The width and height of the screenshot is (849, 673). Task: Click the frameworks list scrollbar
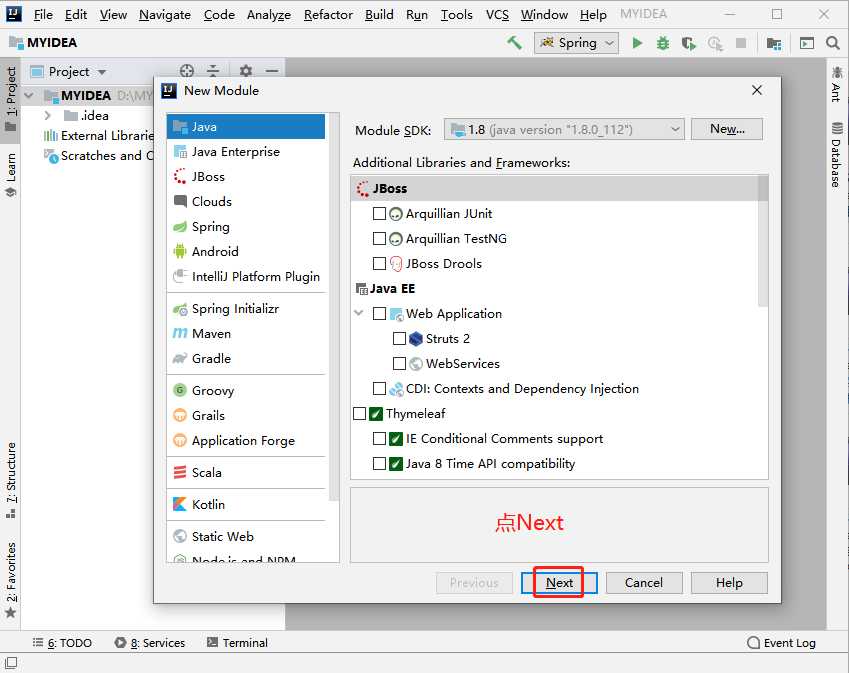763,241
